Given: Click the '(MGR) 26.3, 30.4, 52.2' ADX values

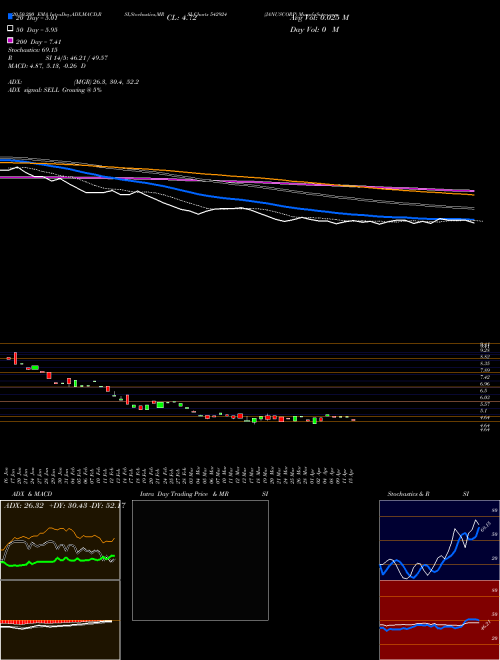Looking at the screenshot, I should pyautogui.click(x=106, y=82).
